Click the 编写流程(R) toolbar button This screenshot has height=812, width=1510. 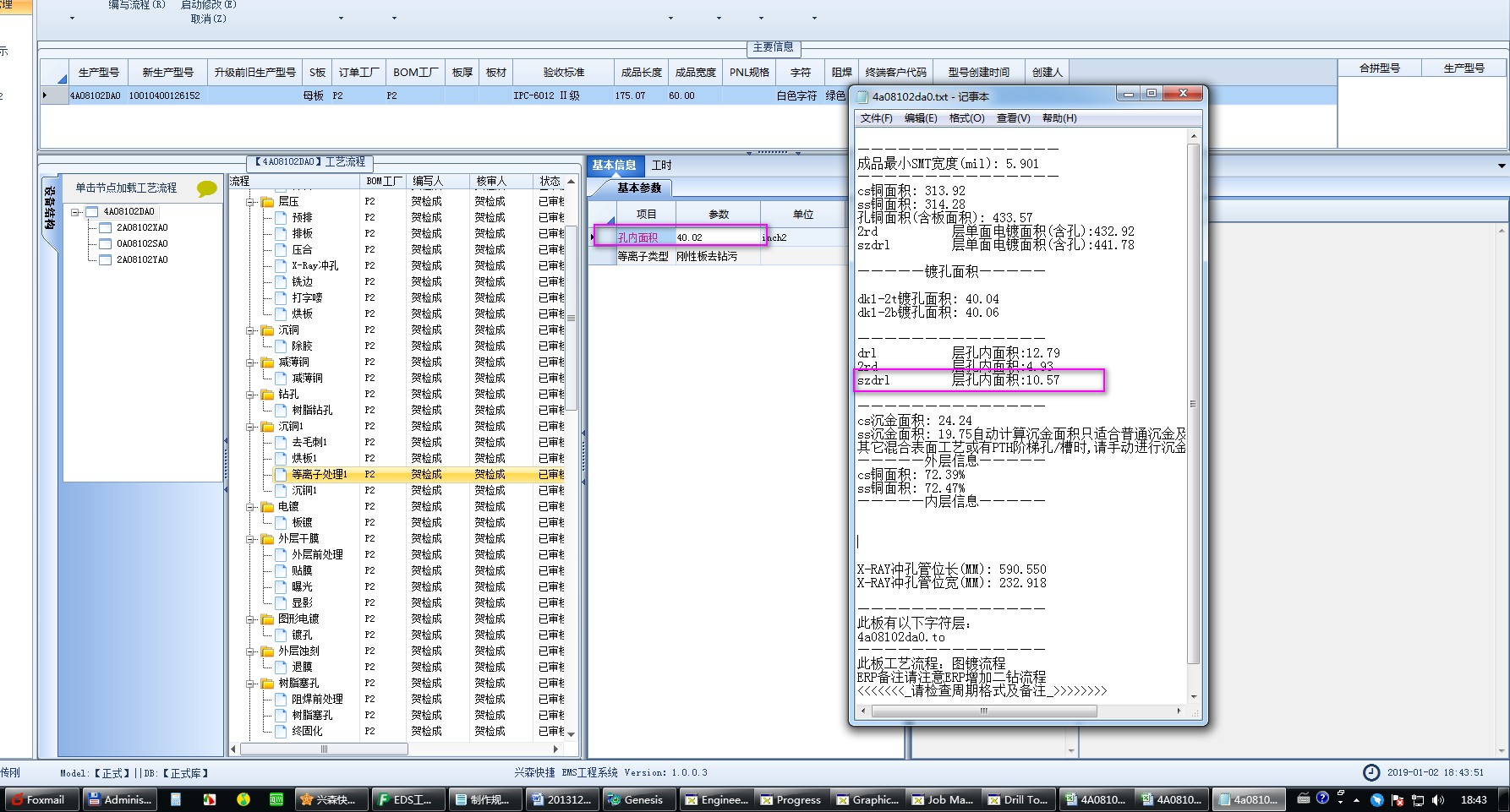point(137,5)
